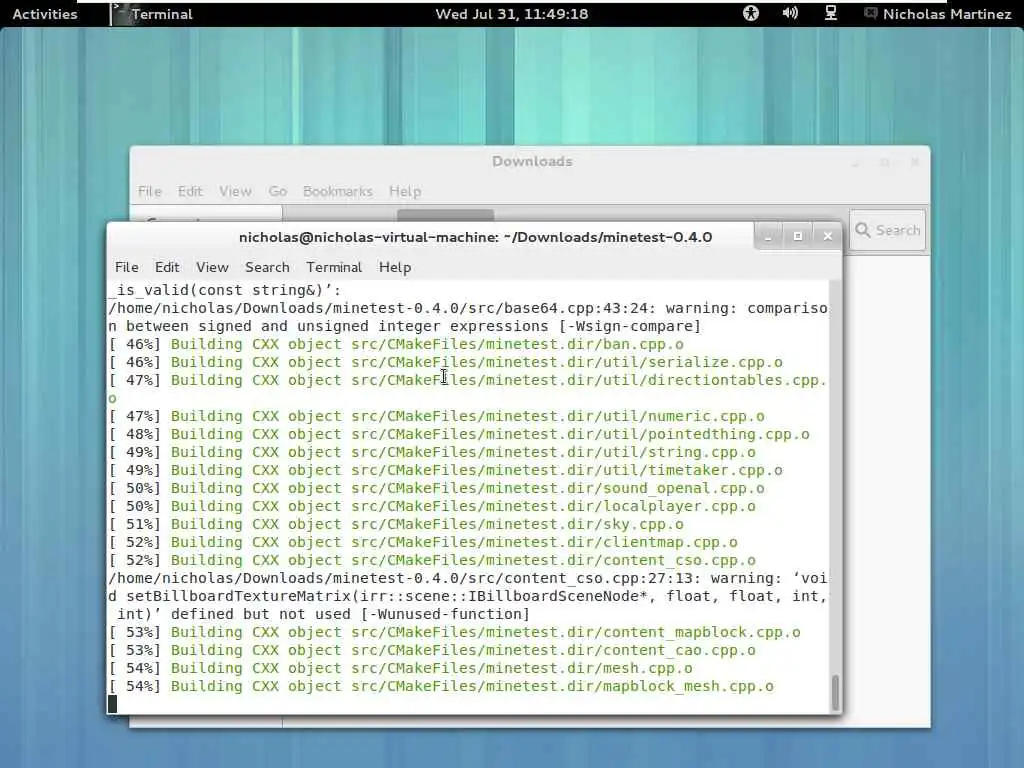This screenshot has height=768, width=1024.
Task: Open Bookmarks menu in Downloads window
Action: click(x=338, y=191)
